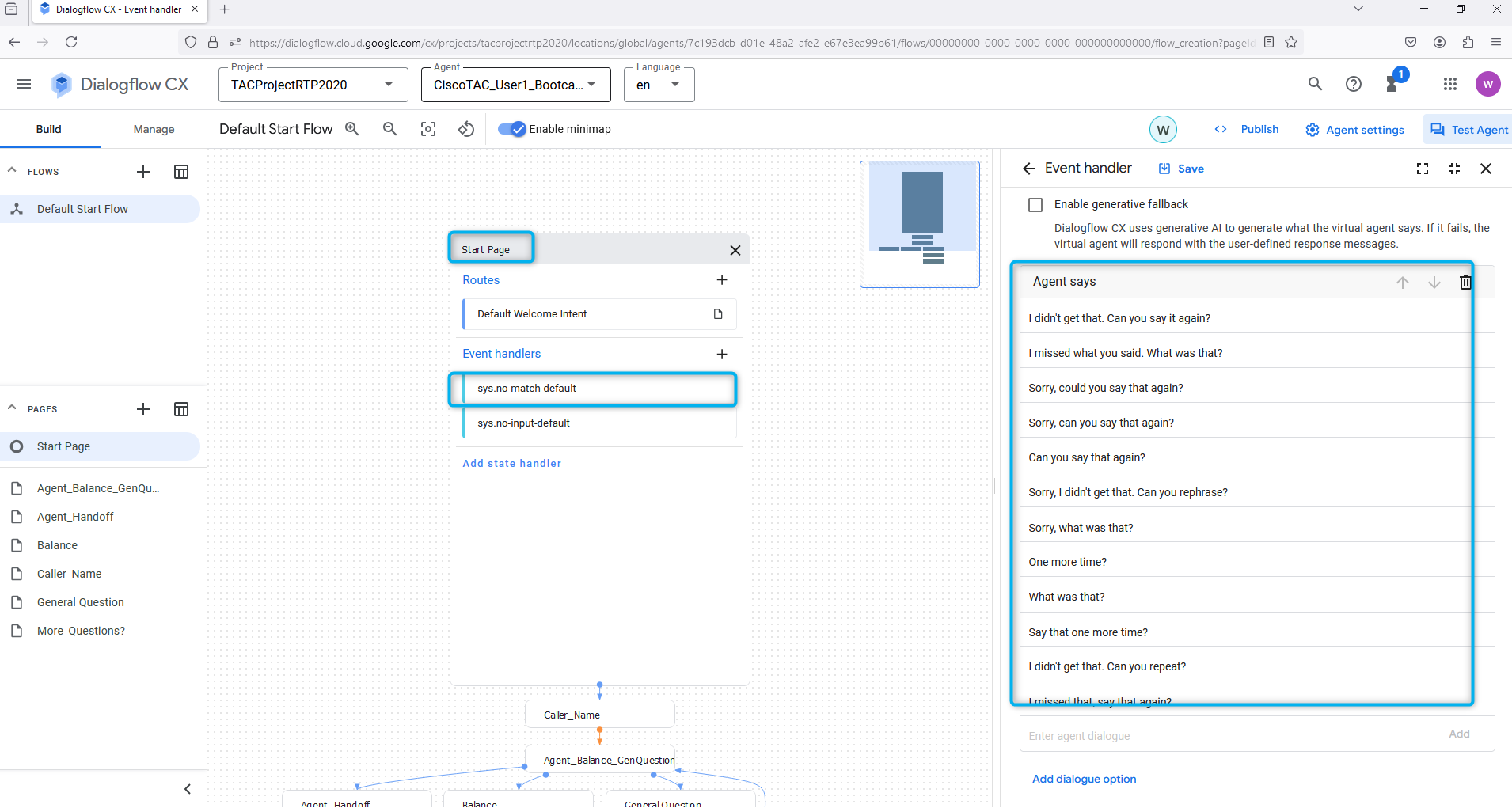The image size is (1512, 808).
Task: Click the Publish button
Action: coord(1248,129)
